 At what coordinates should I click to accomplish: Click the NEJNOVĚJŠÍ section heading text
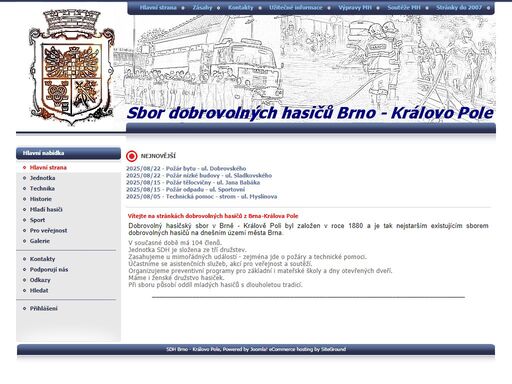[x=158, y=156]
